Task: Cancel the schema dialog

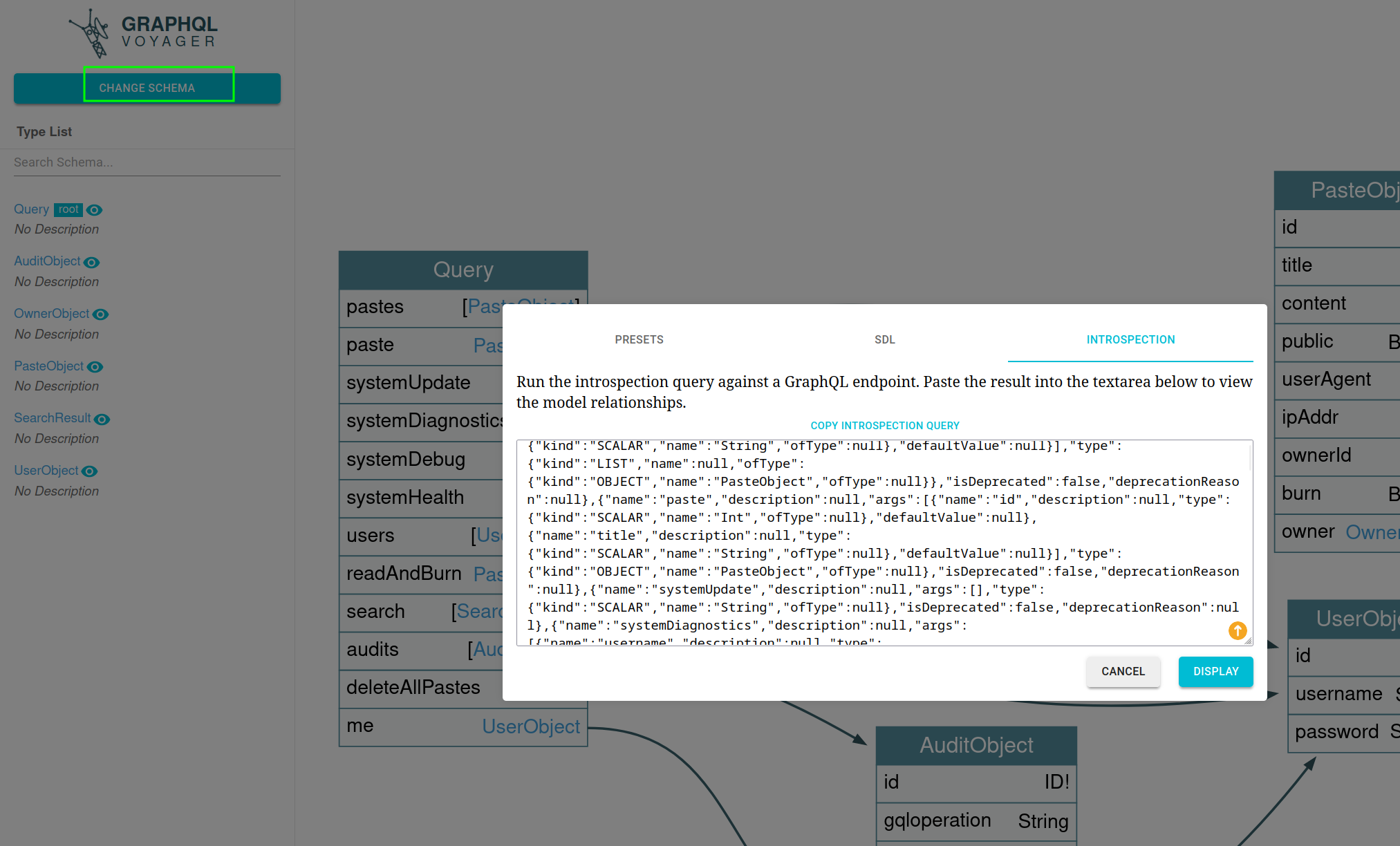Action: tap(1123, 671)
